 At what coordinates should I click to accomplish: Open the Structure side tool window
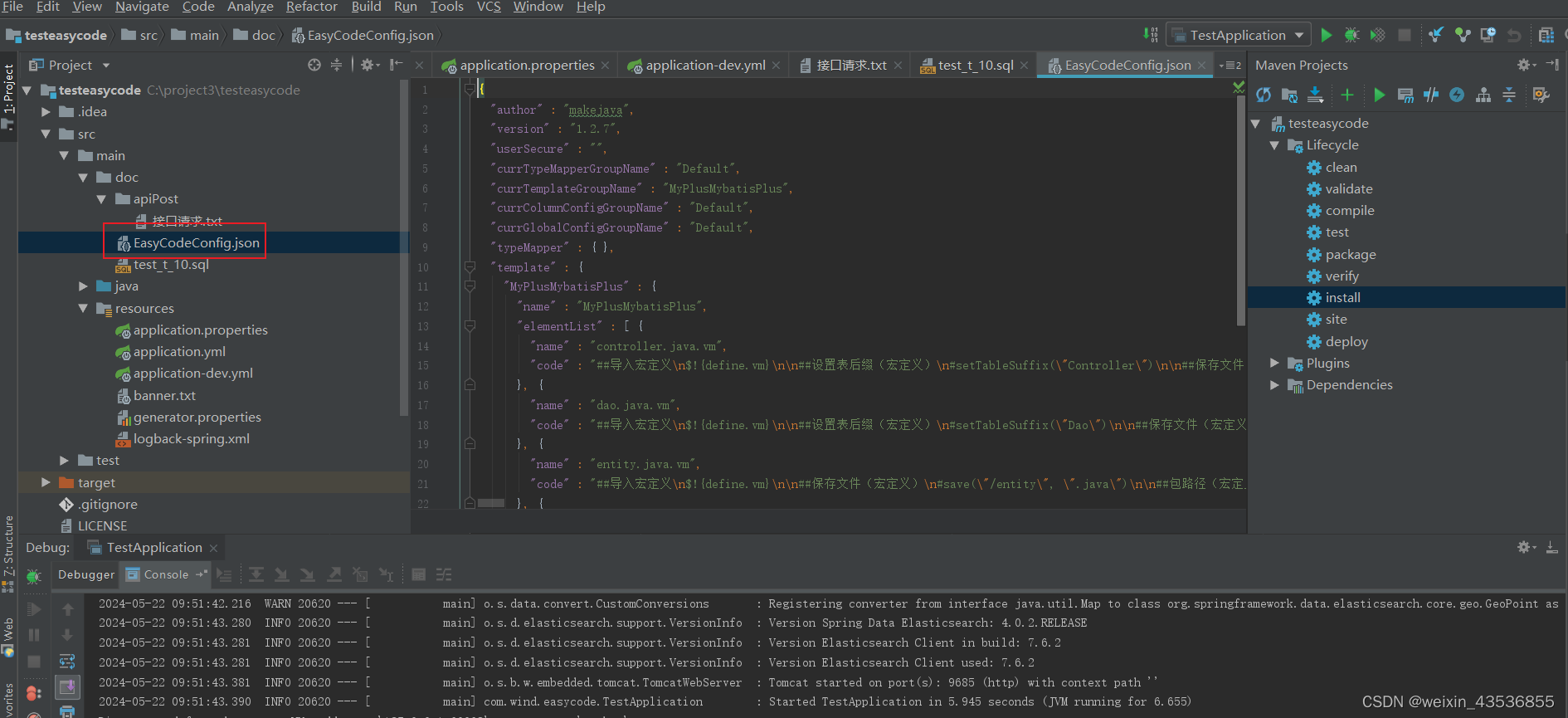(x=8, y=553)
